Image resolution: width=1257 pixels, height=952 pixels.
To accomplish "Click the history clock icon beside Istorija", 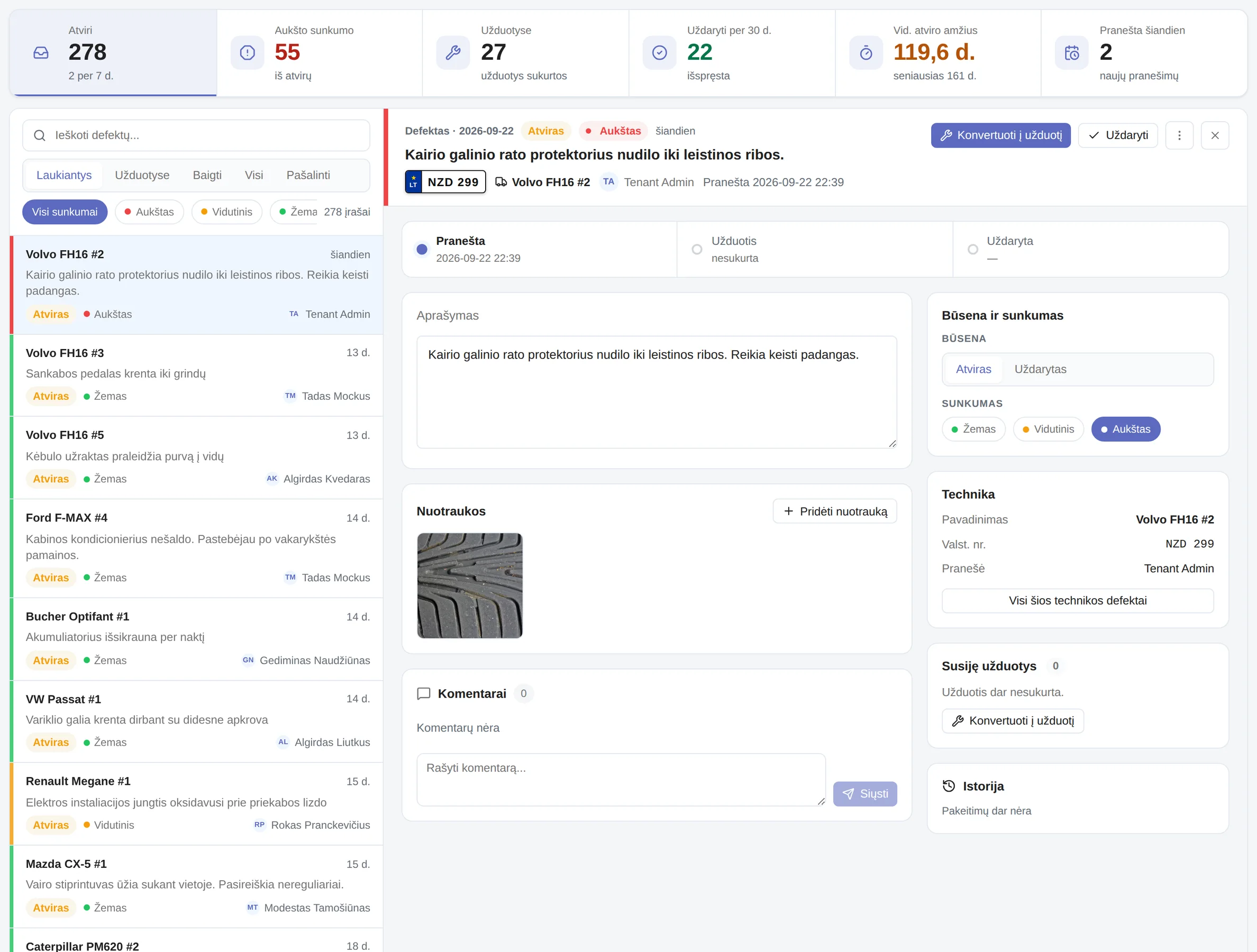I will pyautogui.click(x=949, y=786).
